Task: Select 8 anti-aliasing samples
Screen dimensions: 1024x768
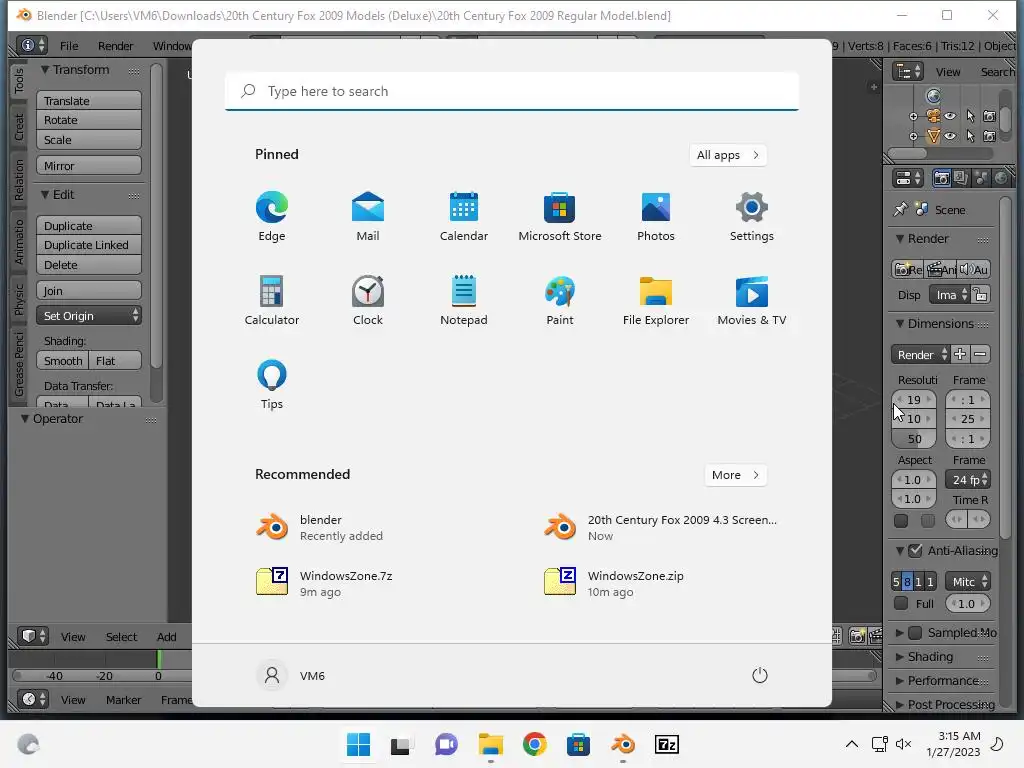Action: 907,581
